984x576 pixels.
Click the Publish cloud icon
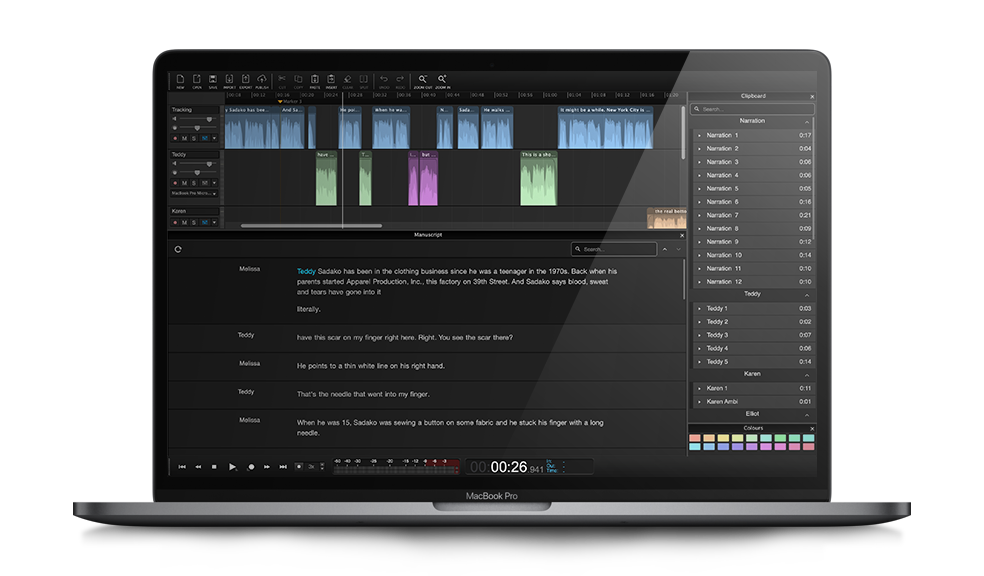click(x=262, y=80)
